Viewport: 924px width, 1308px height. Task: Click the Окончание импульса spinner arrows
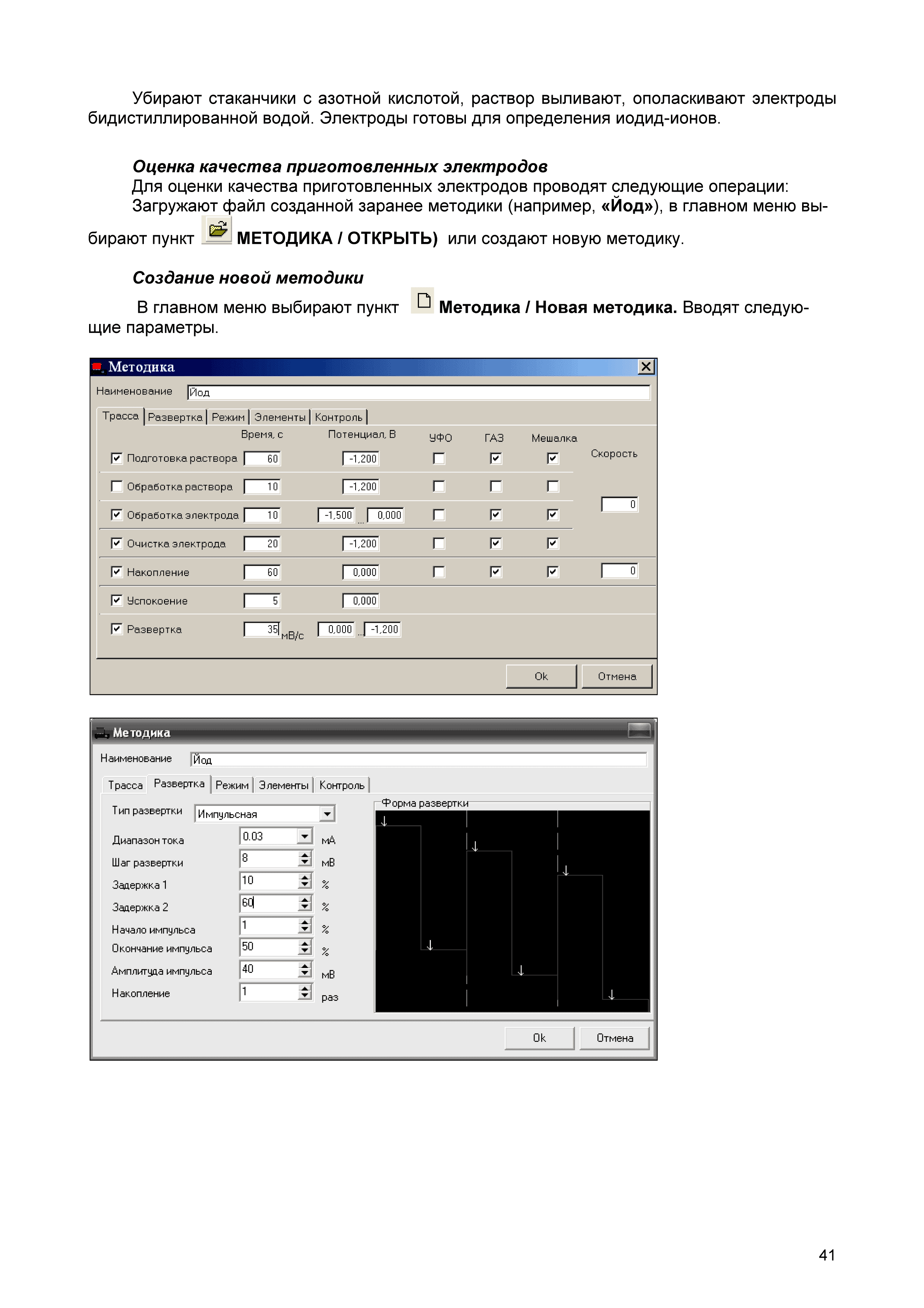305,947
